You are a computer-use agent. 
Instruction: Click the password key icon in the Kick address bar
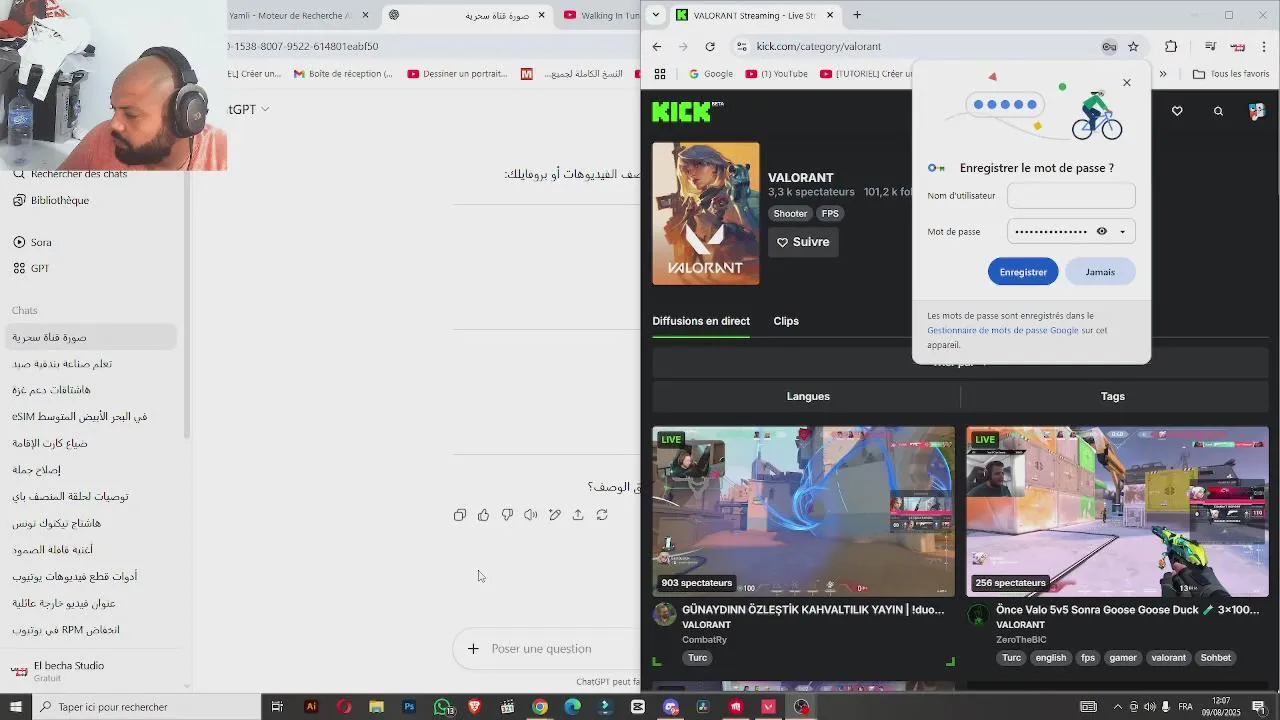click(x=1109, y=46)
